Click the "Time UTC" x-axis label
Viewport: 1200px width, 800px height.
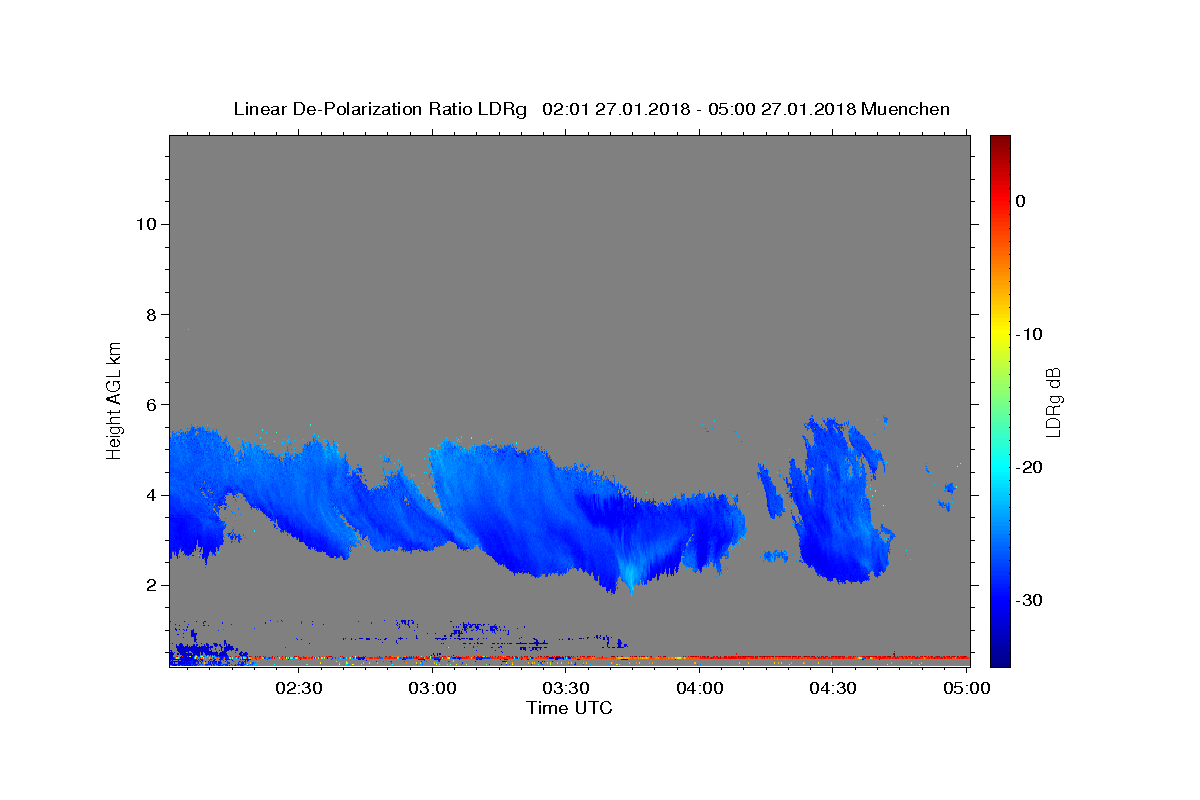point(569,708)
